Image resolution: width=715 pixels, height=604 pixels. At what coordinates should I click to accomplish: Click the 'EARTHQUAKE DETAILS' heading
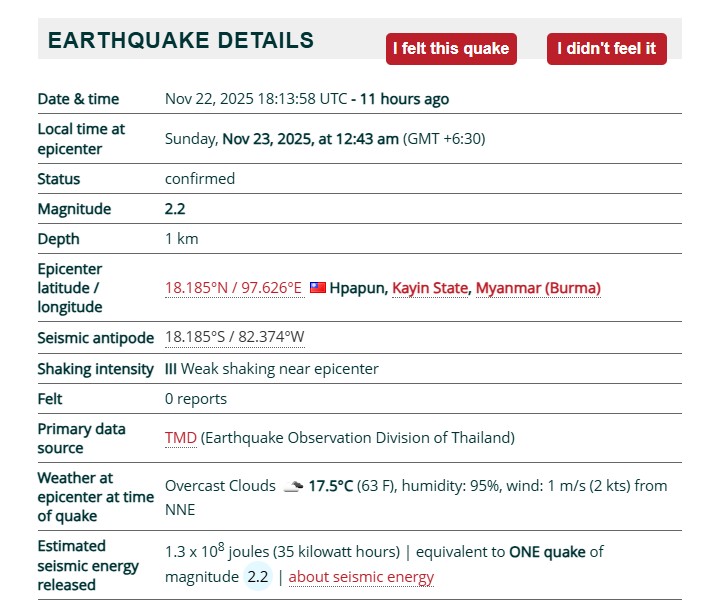(181, 41)
